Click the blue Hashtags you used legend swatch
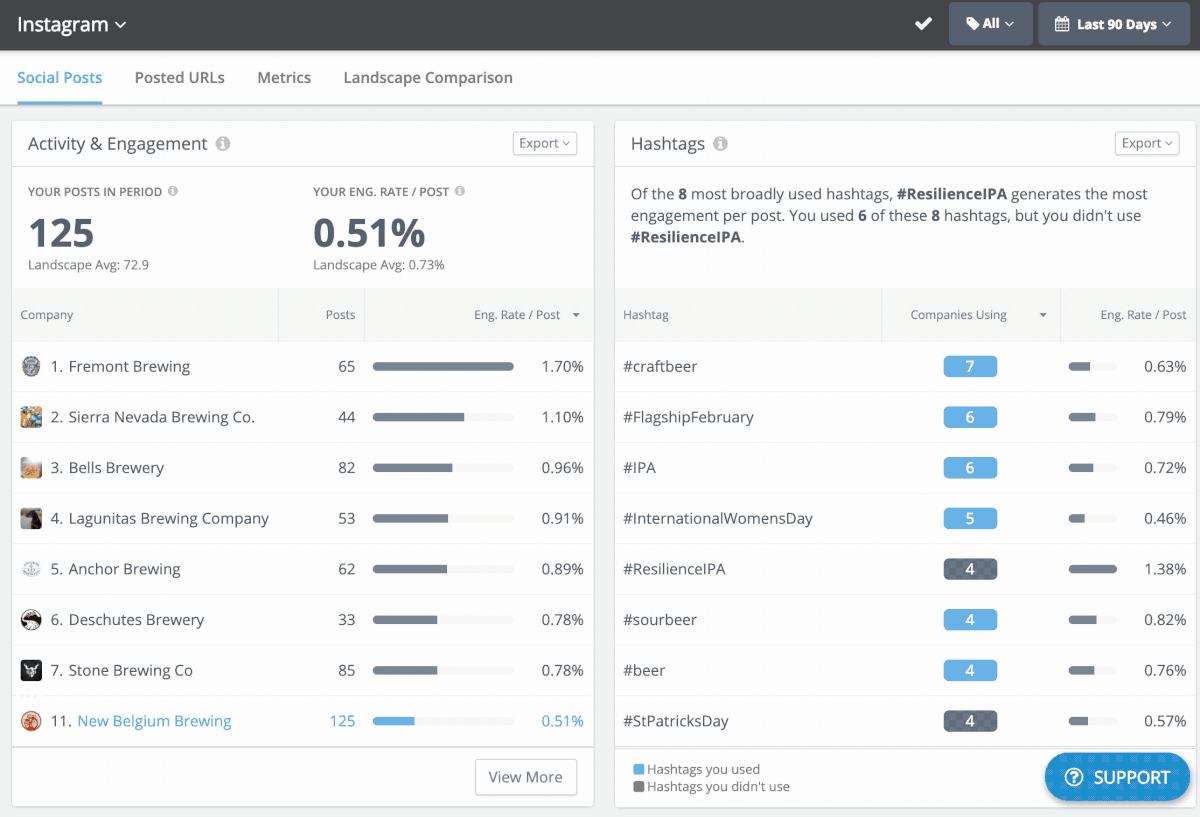 point(639,770)
